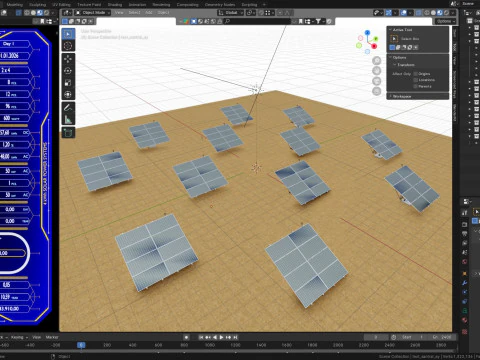Open the World properties tab
Viewport: 480px width, 360px height.
coord(465,262)
